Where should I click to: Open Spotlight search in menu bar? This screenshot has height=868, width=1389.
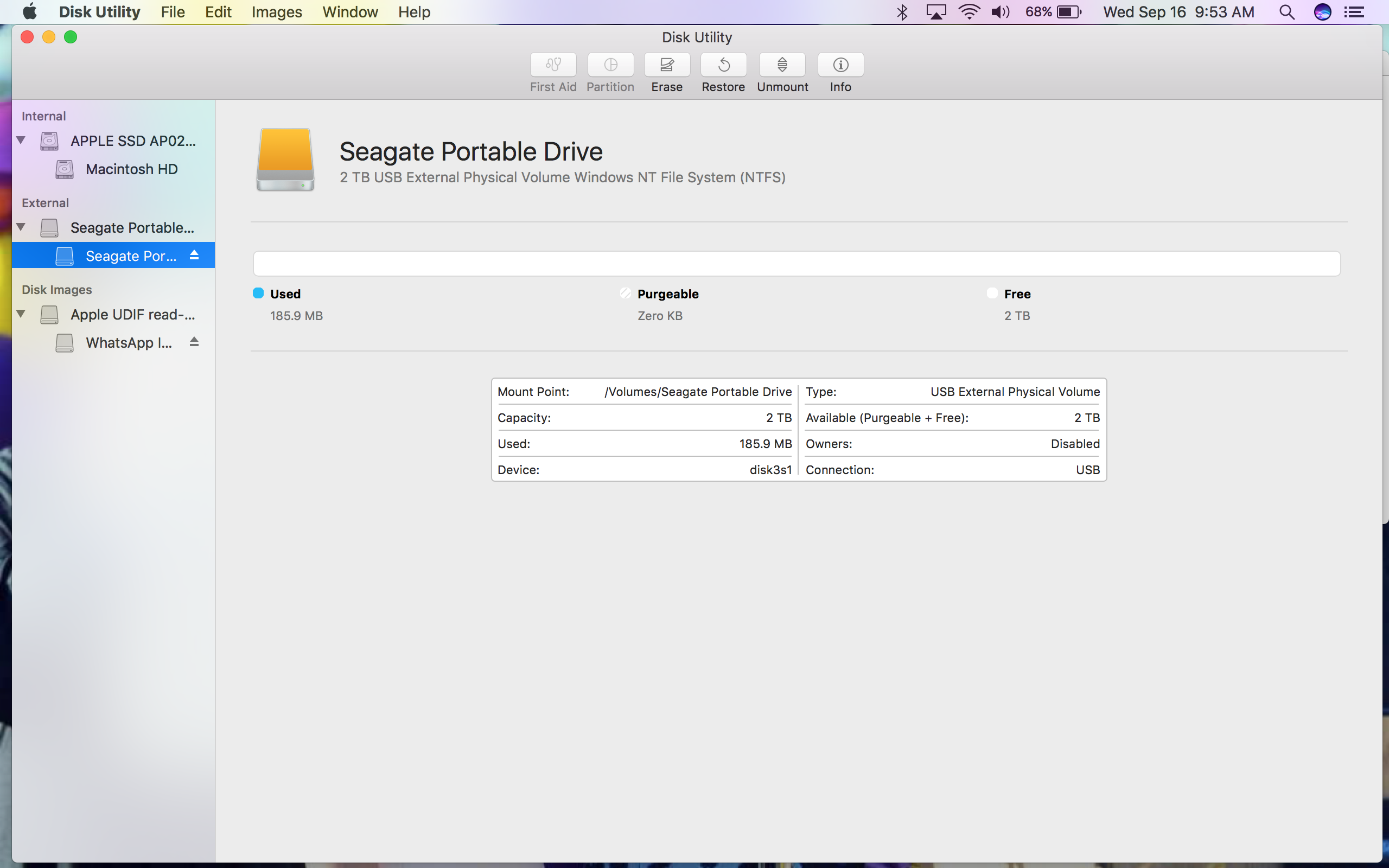(1286, 12)
